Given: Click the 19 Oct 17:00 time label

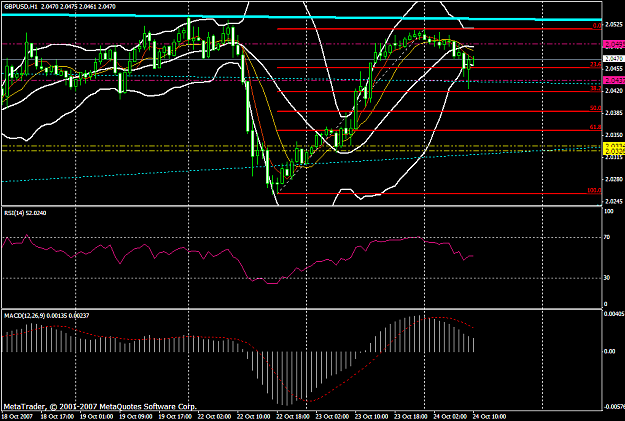Looking at the screenshot, I should [175, 417].
